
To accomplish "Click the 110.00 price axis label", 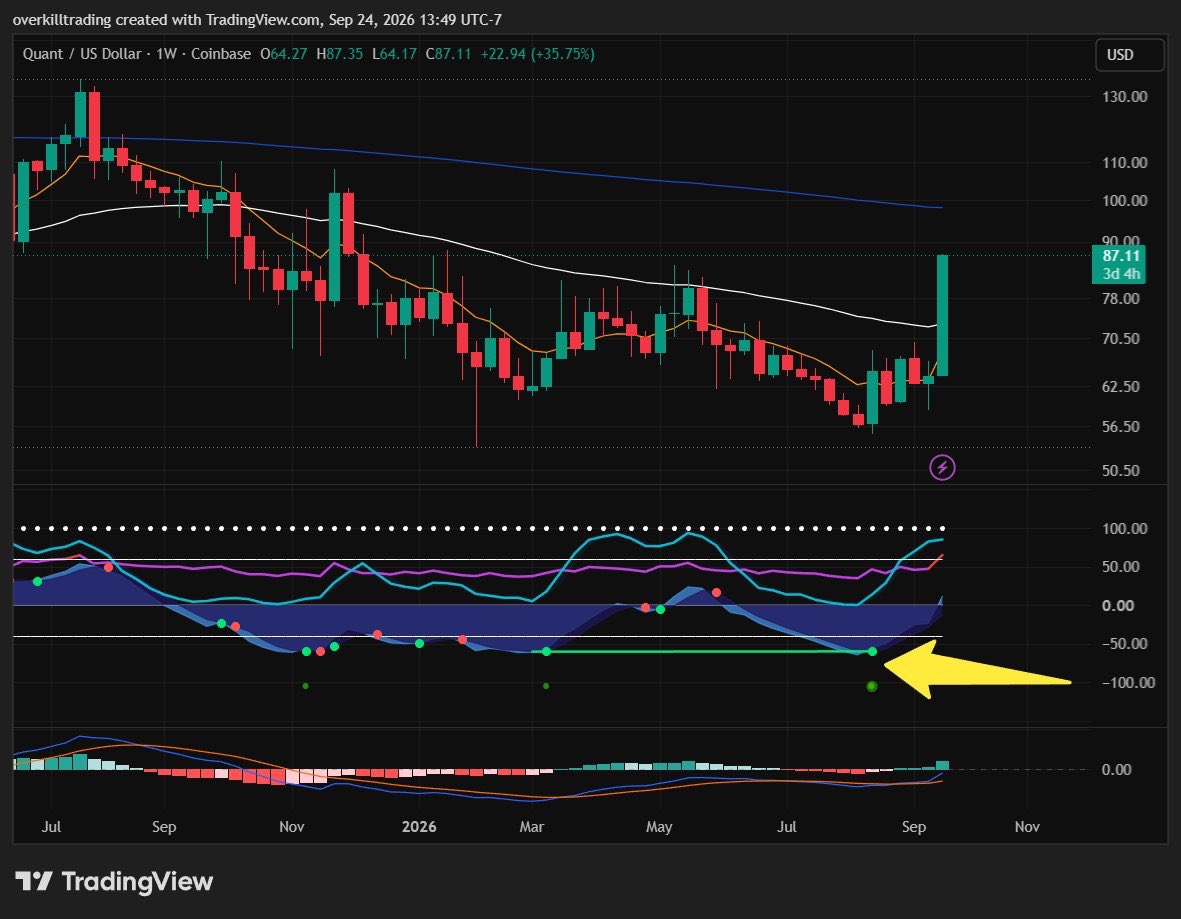I will [1125, 163].
